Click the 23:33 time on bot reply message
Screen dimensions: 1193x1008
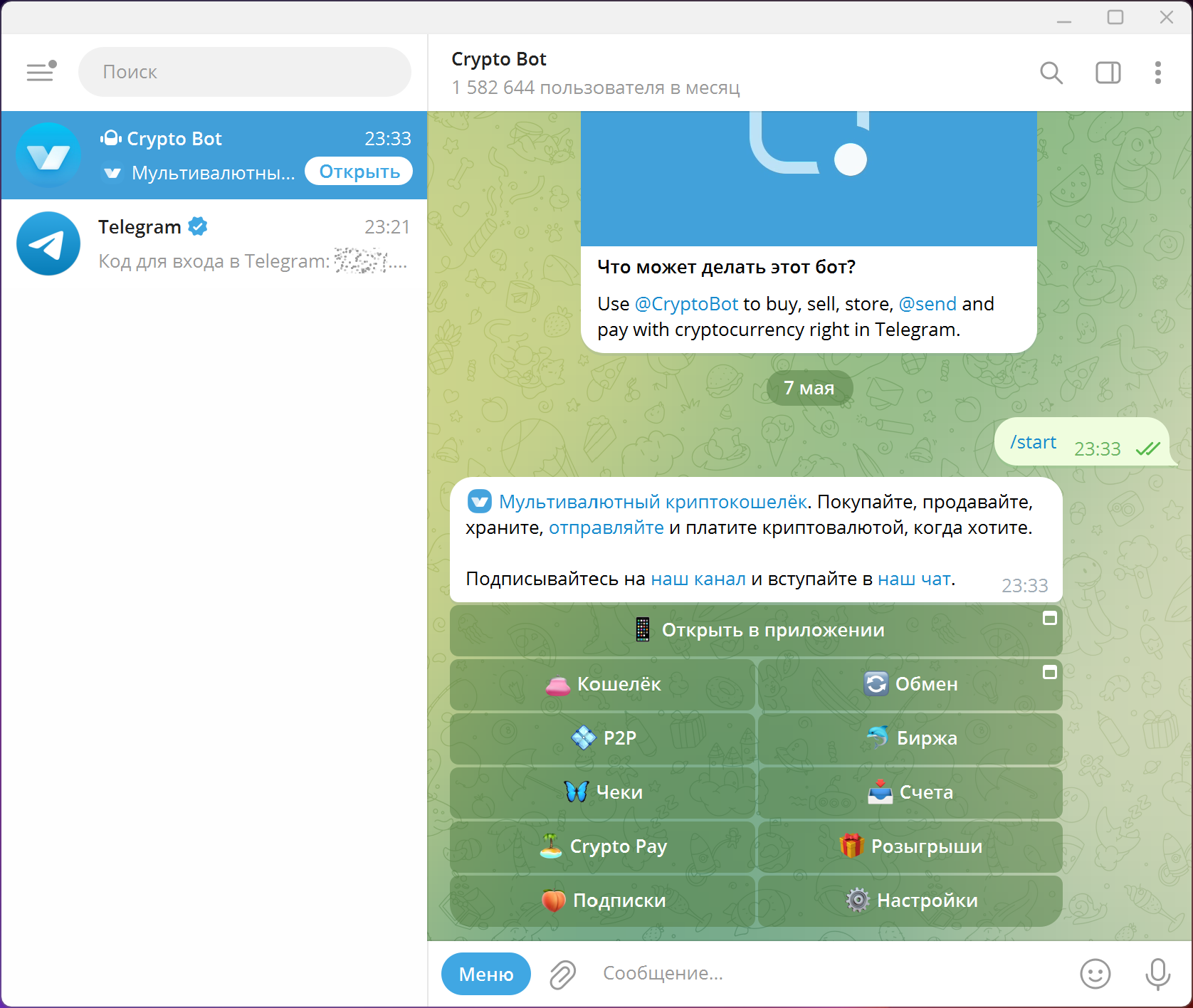point(1024,585)
